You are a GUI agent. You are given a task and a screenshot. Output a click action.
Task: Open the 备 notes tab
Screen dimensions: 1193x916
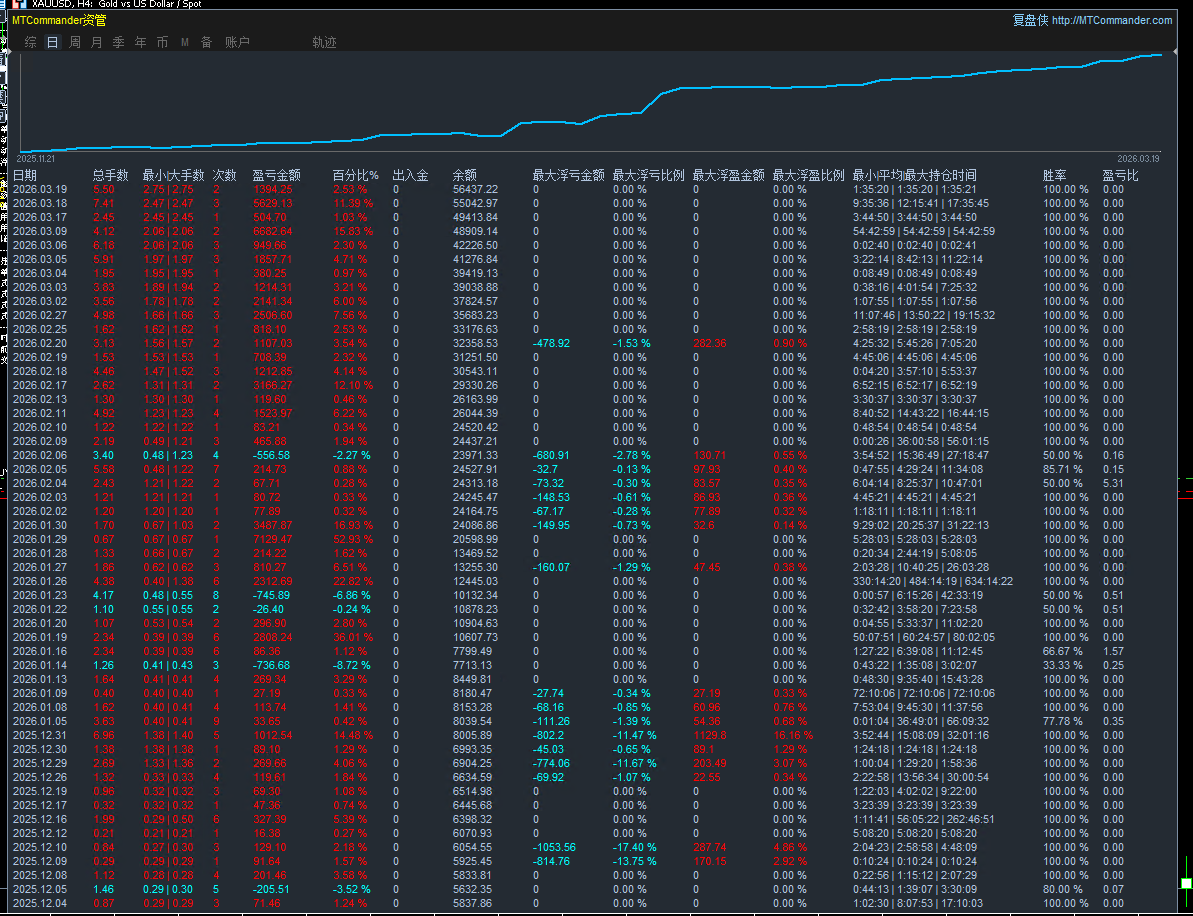(x=206, y=42)
